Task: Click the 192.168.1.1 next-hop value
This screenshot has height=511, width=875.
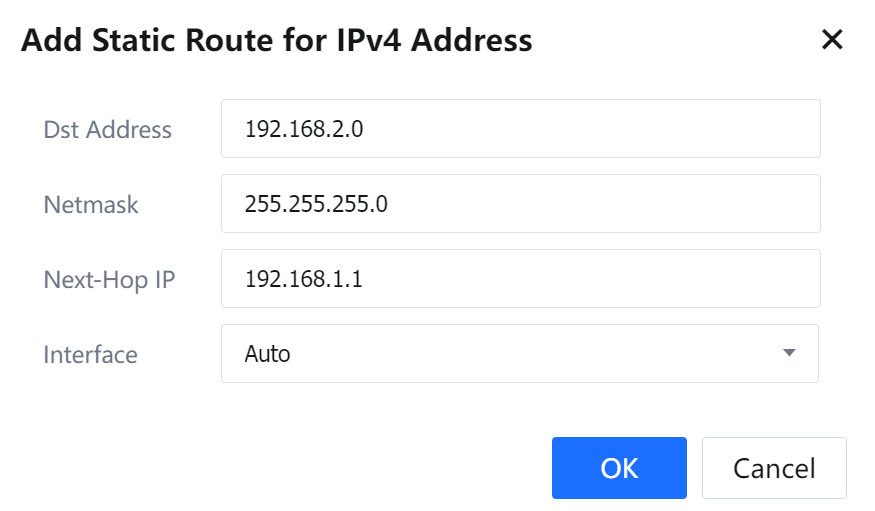Action: coord(304,279)
